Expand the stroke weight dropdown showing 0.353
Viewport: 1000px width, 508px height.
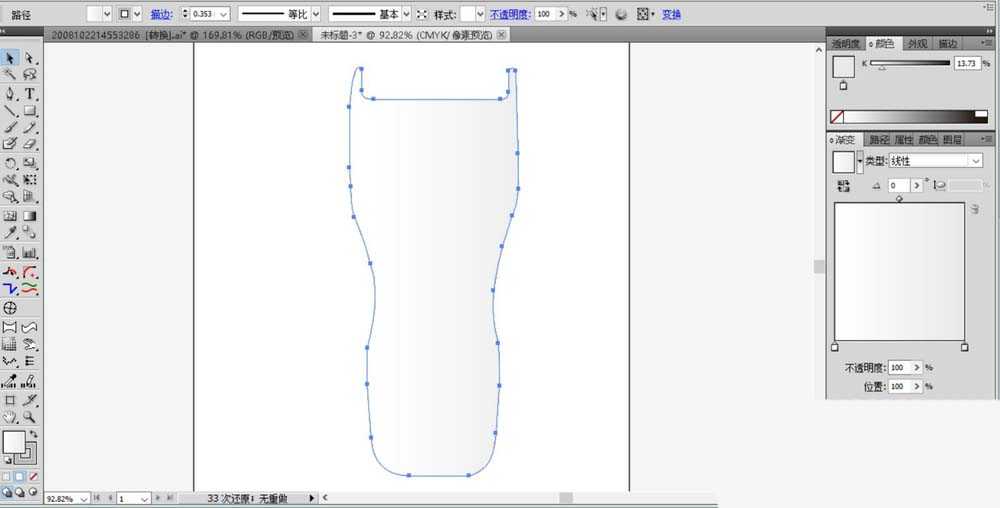click(x=223, y=15)
